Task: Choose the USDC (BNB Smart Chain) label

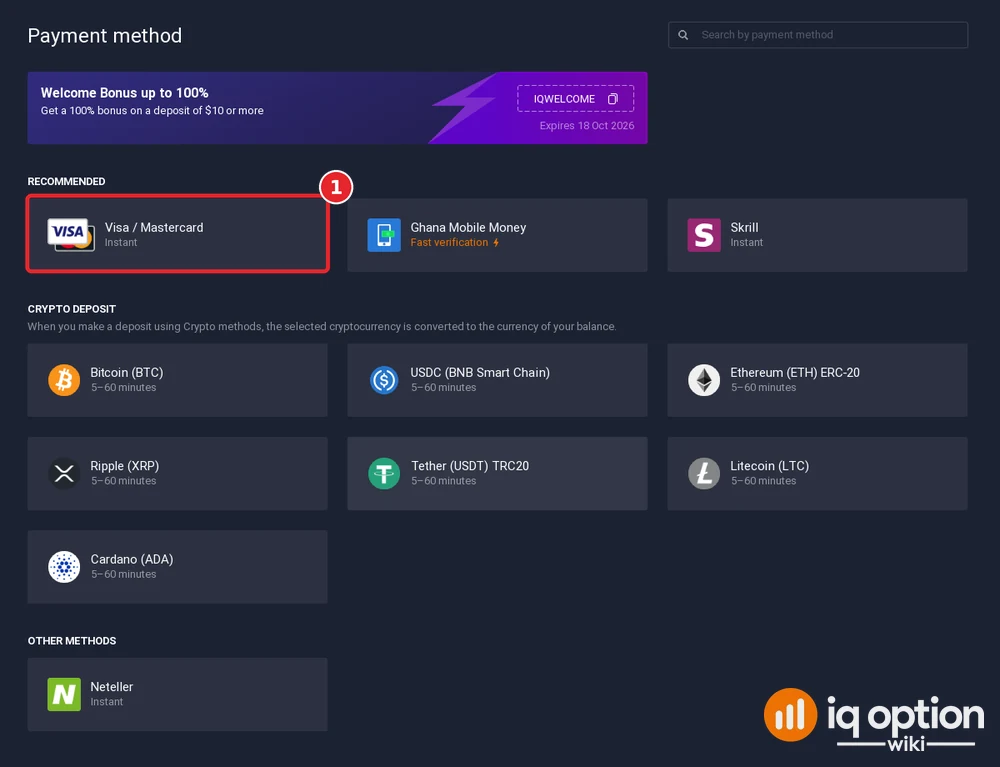Action: [x=480, y=372]
